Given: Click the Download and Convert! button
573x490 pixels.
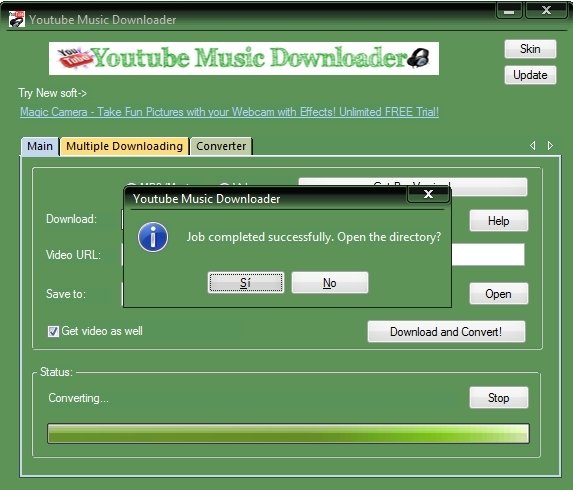Looking at the screenshot, I should (446, 332).
